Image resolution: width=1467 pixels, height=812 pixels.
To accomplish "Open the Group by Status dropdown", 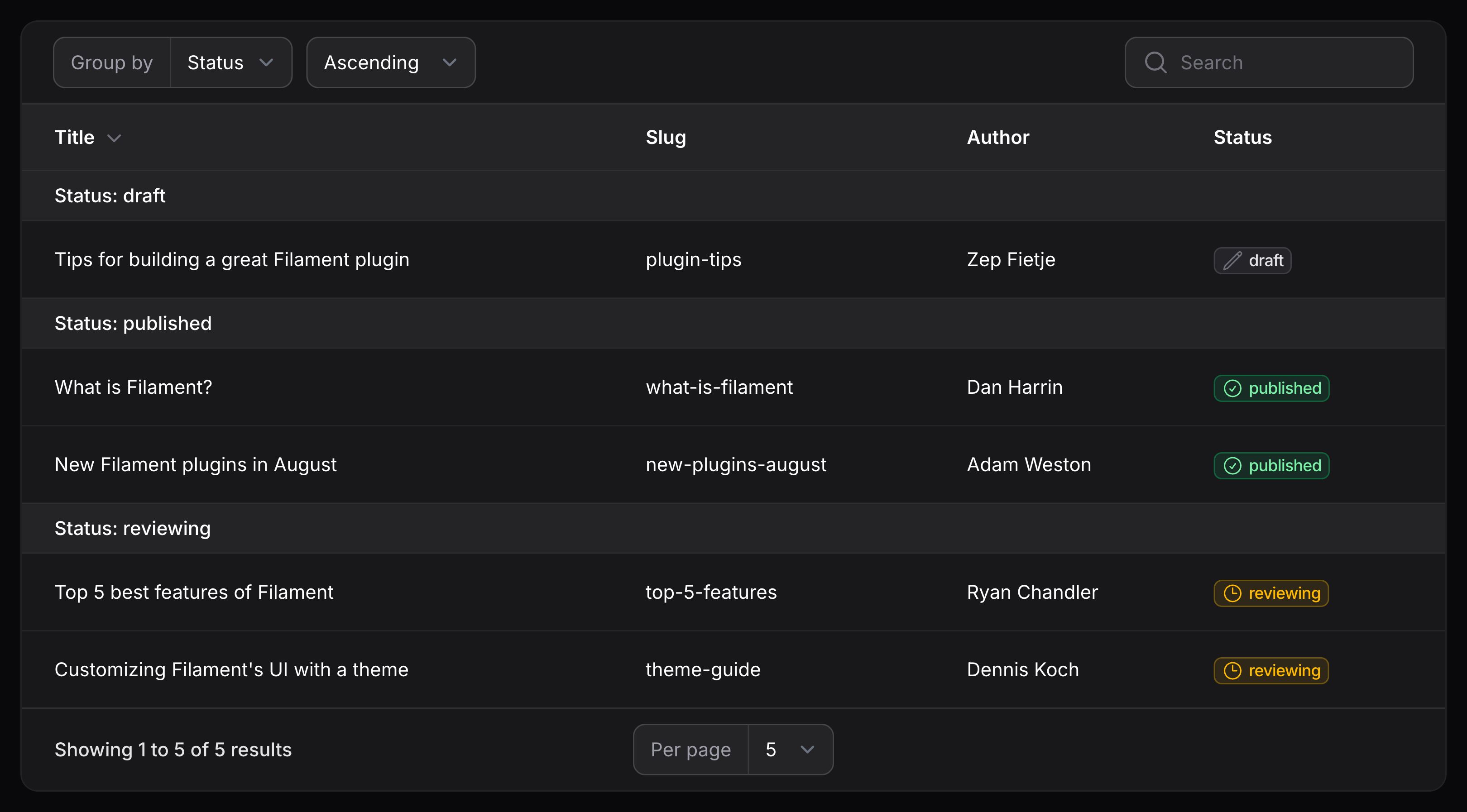I will pyautogui.click(x=230, y=62).
